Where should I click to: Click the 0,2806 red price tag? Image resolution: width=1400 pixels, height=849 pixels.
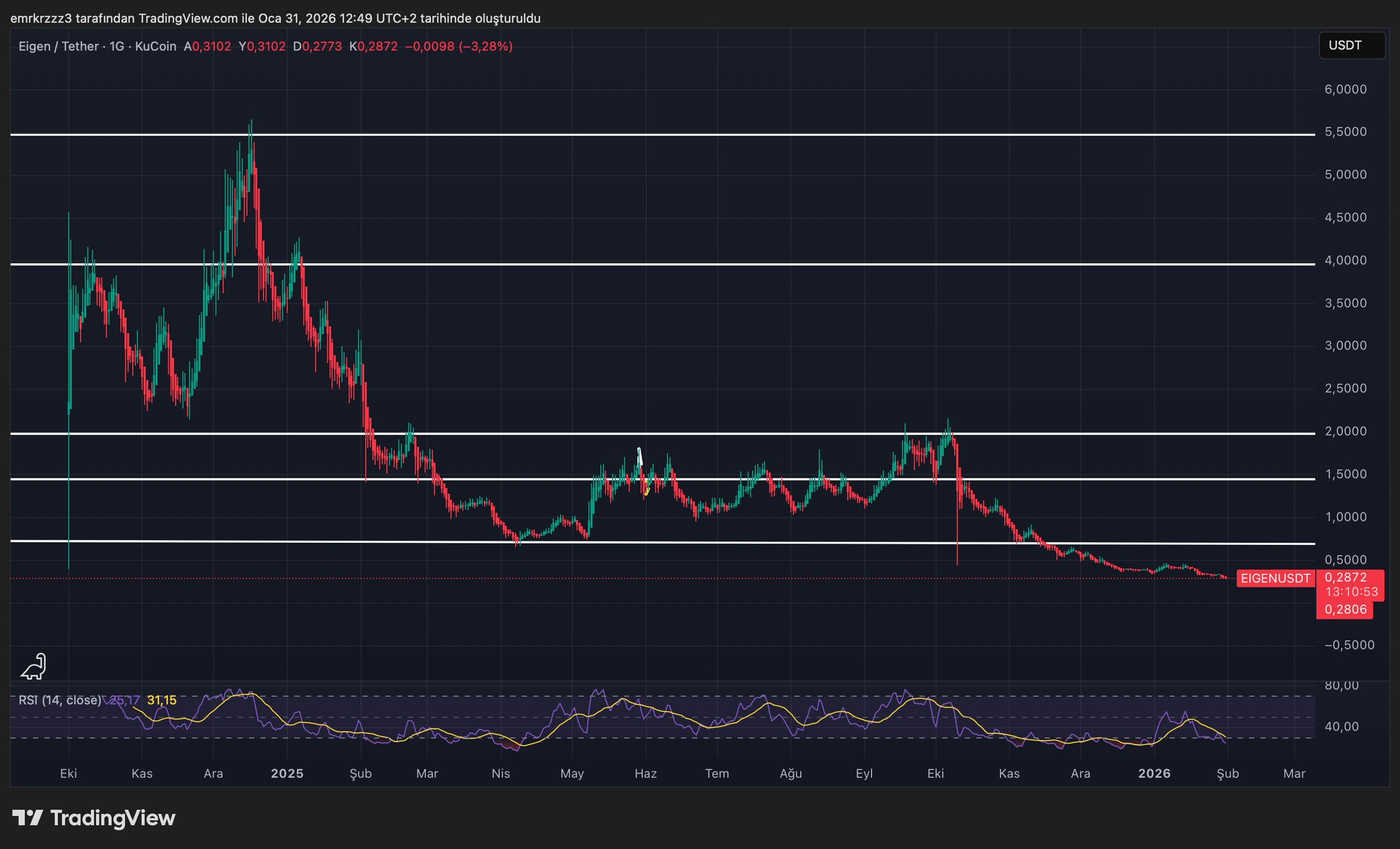point(1345,609)
